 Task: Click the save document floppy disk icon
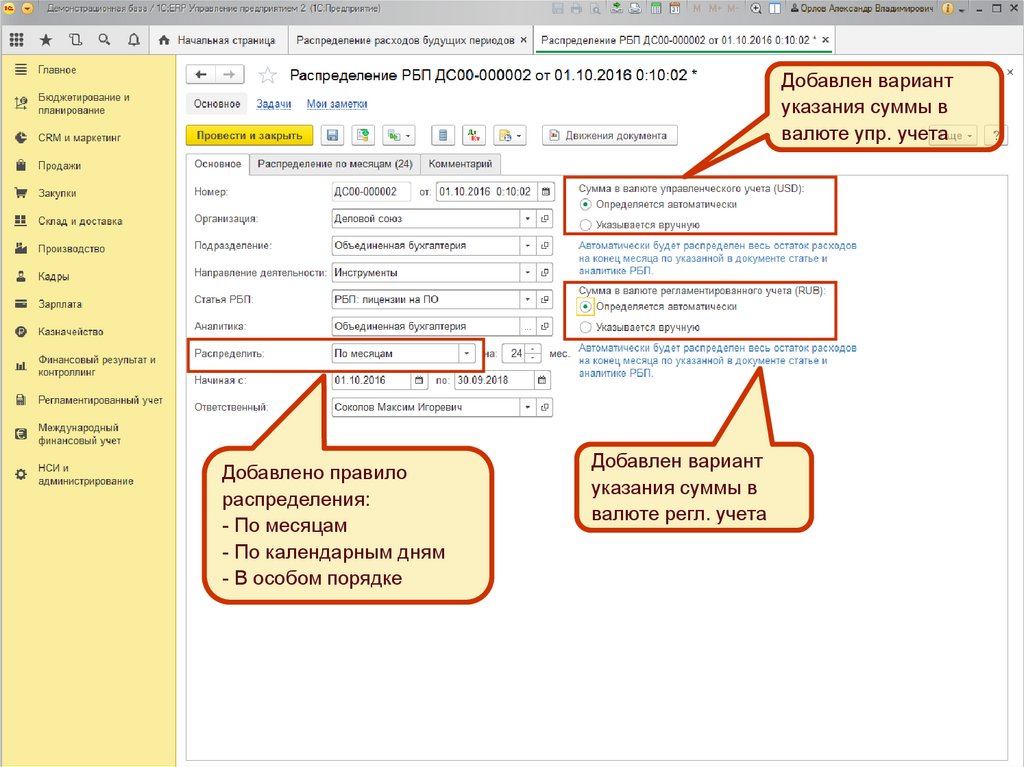332,136
